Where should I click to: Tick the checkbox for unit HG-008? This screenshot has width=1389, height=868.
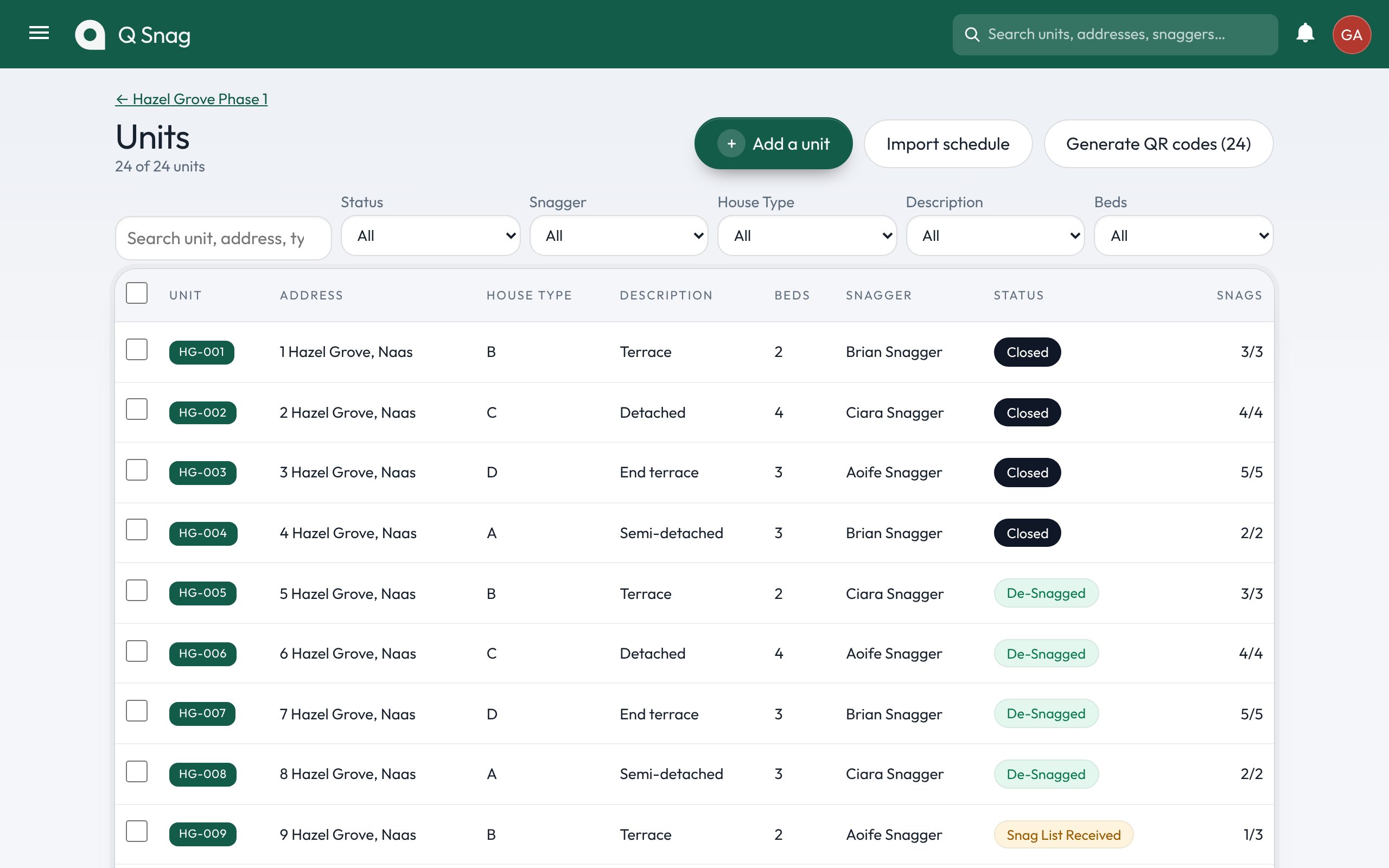pos(137,771)
